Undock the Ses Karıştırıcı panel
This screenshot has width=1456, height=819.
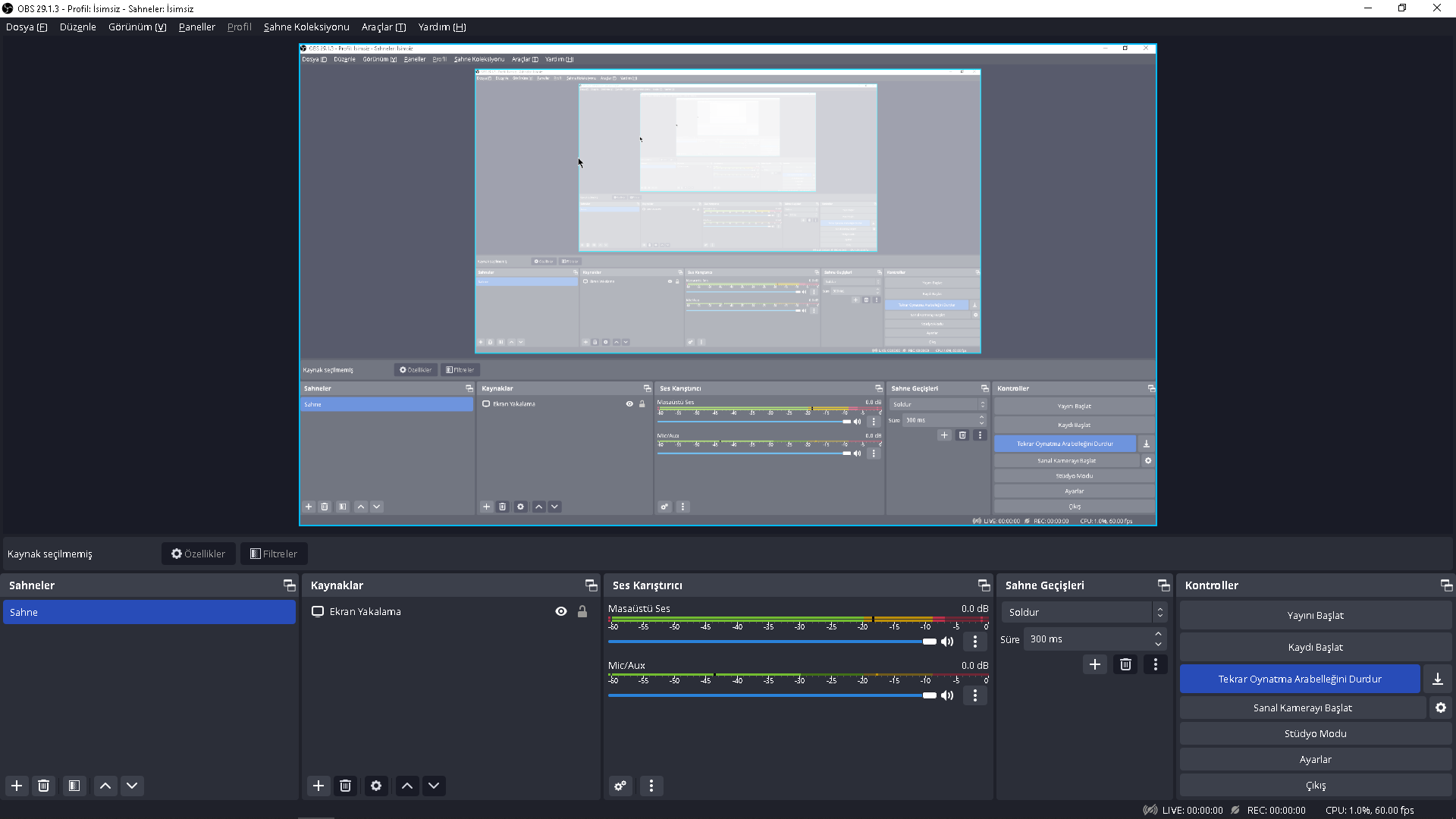tap(984, 585)
